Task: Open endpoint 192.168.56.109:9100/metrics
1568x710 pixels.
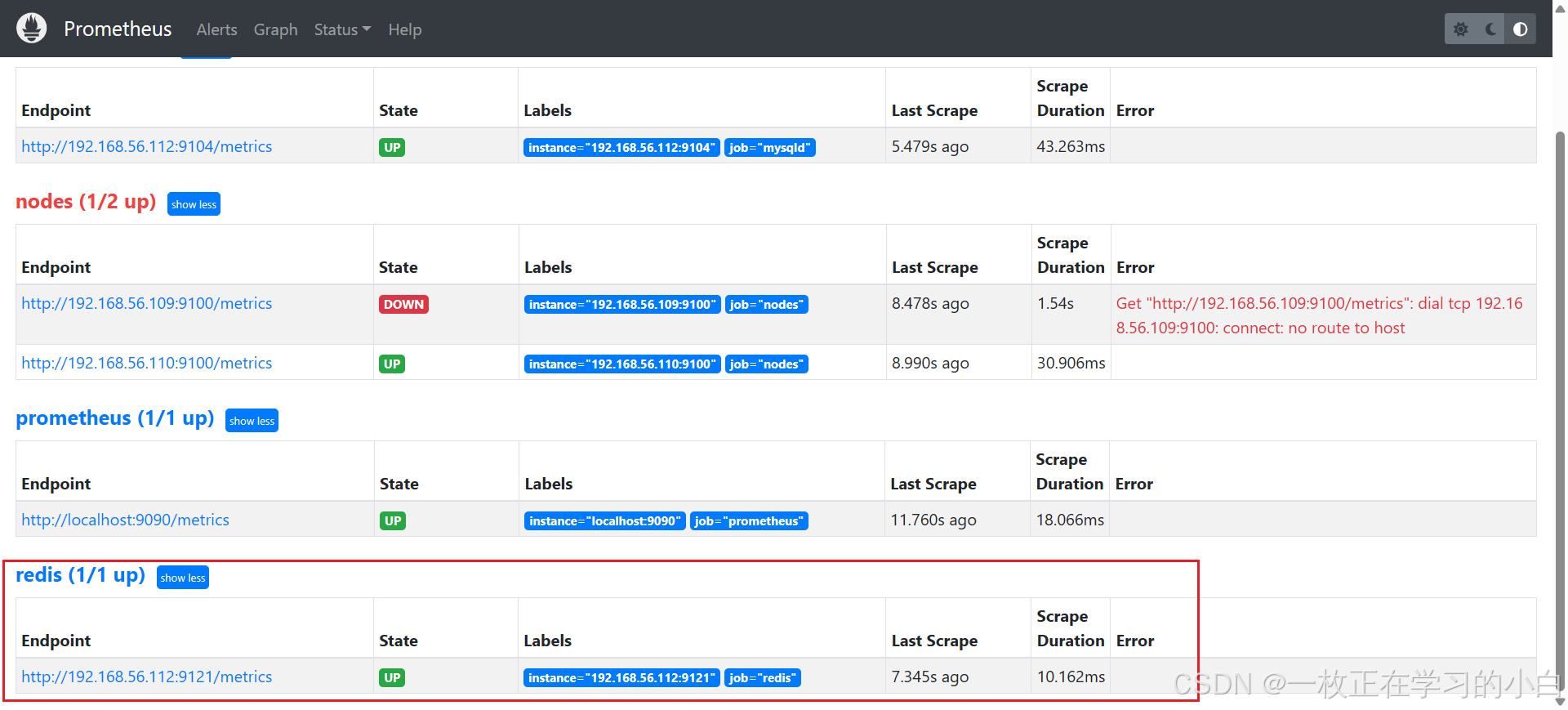Action: [x=147, y=303]
